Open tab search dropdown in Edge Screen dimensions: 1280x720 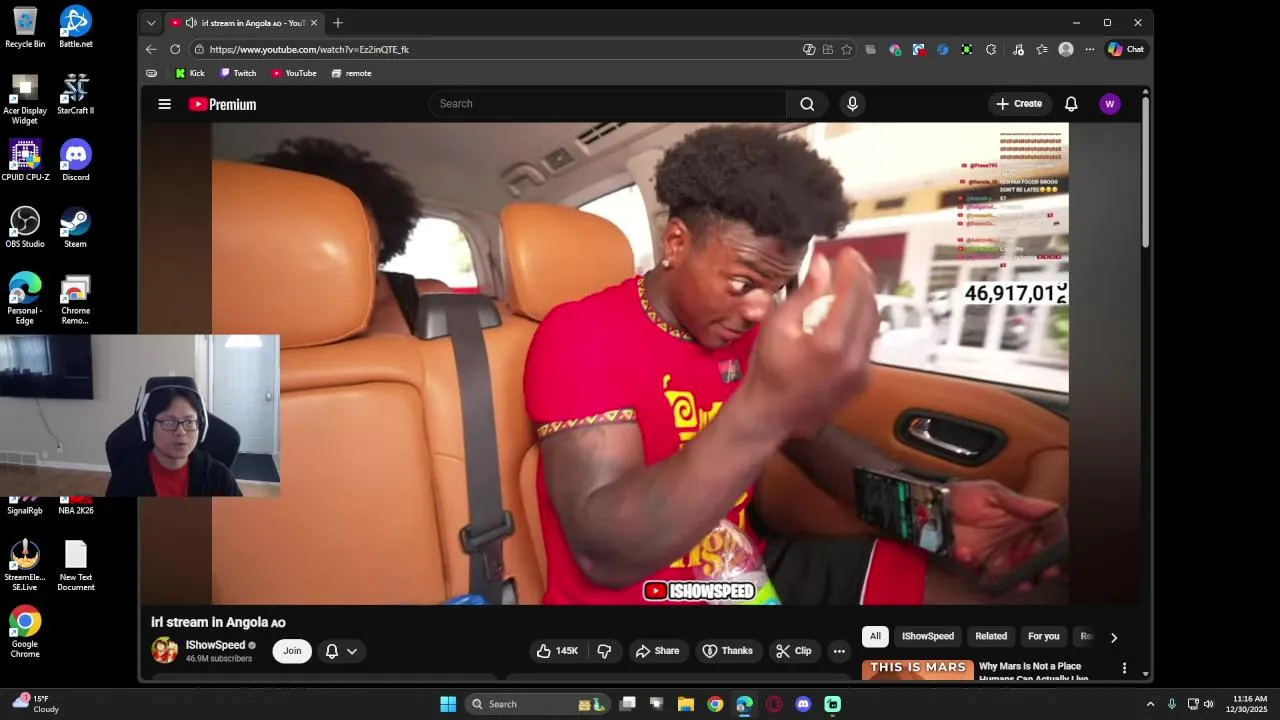(151, 23)
